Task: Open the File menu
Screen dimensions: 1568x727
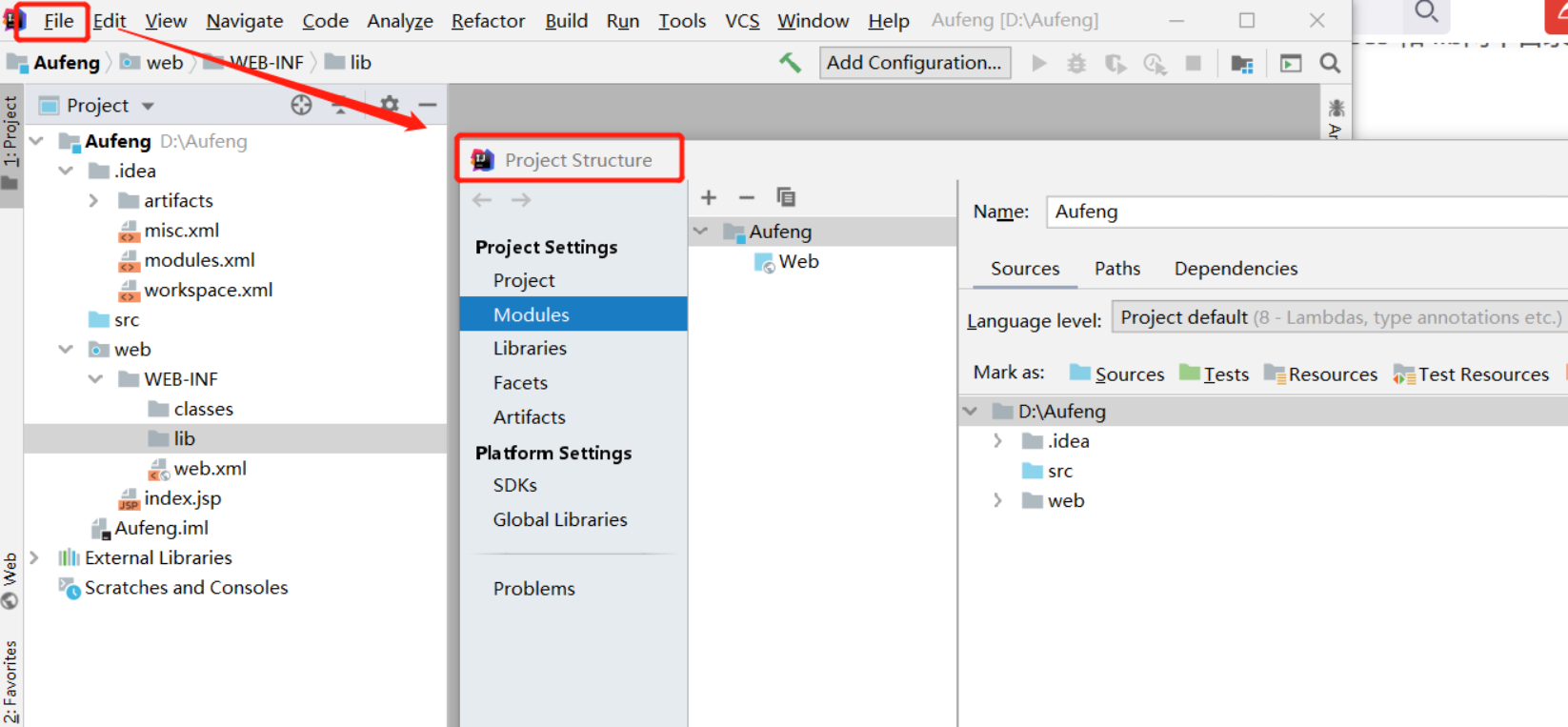Action: (58, 21)
